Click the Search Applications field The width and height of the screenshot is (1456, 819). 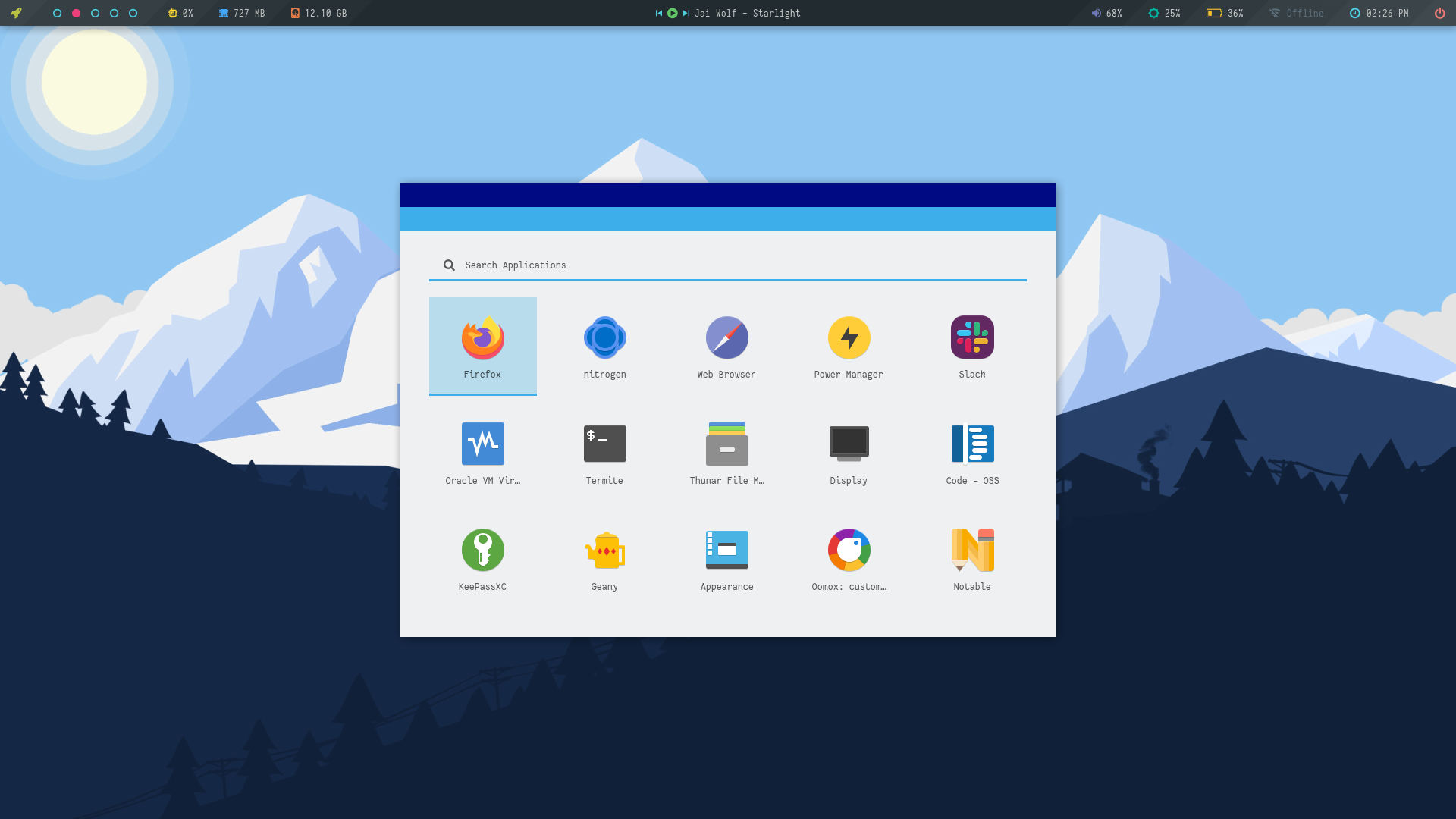point(728,265)
